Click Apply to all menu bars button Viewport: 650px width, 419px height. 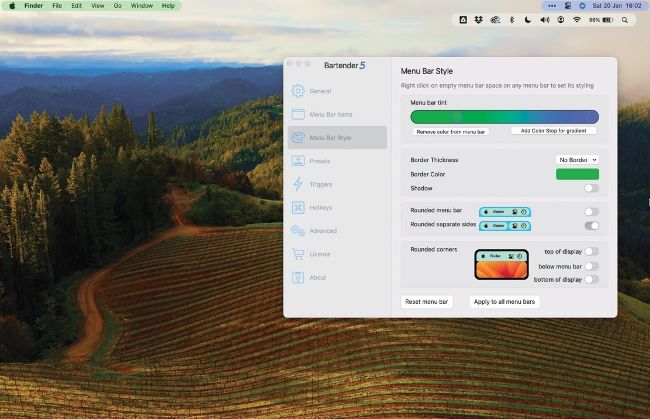coord(504,302)
